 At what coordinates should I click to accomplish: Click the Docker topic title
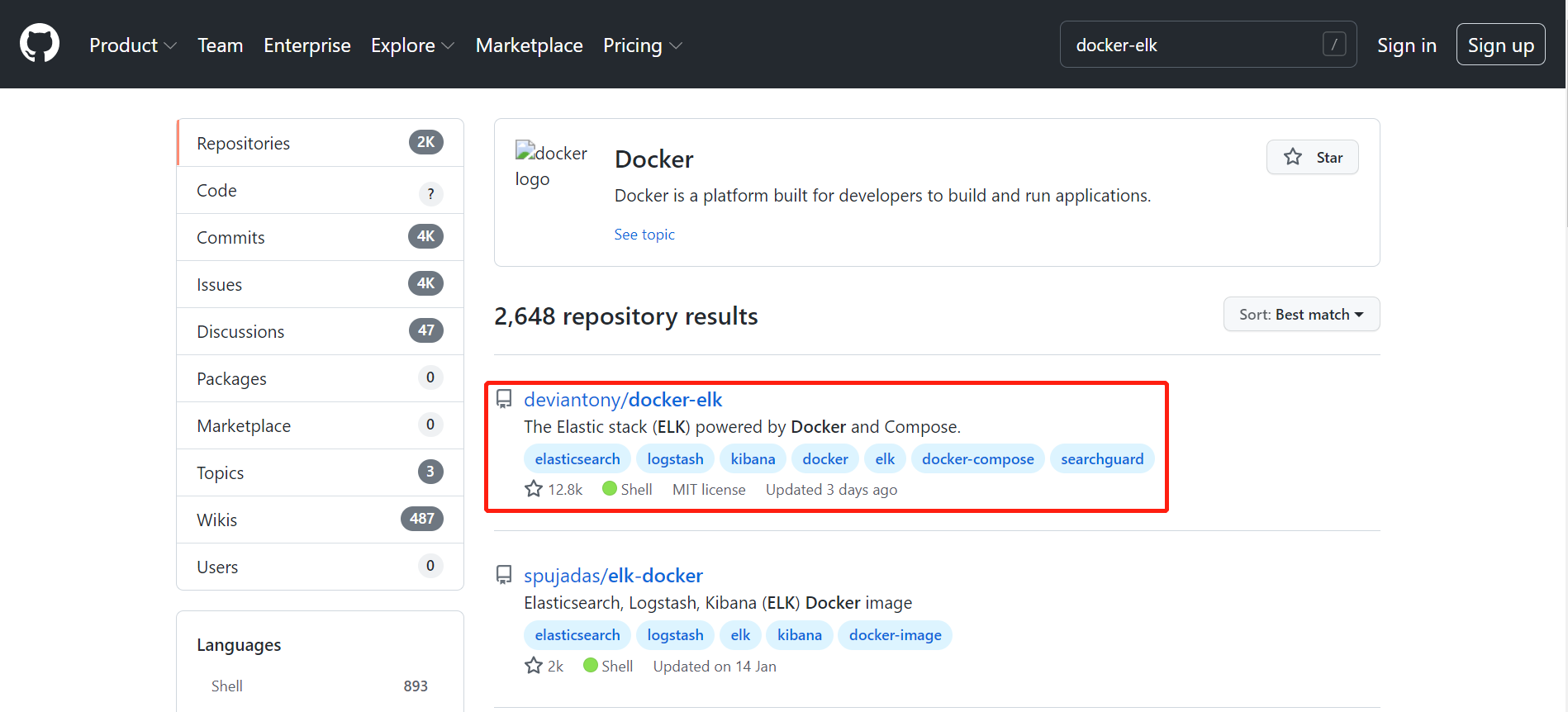(653, 159)
